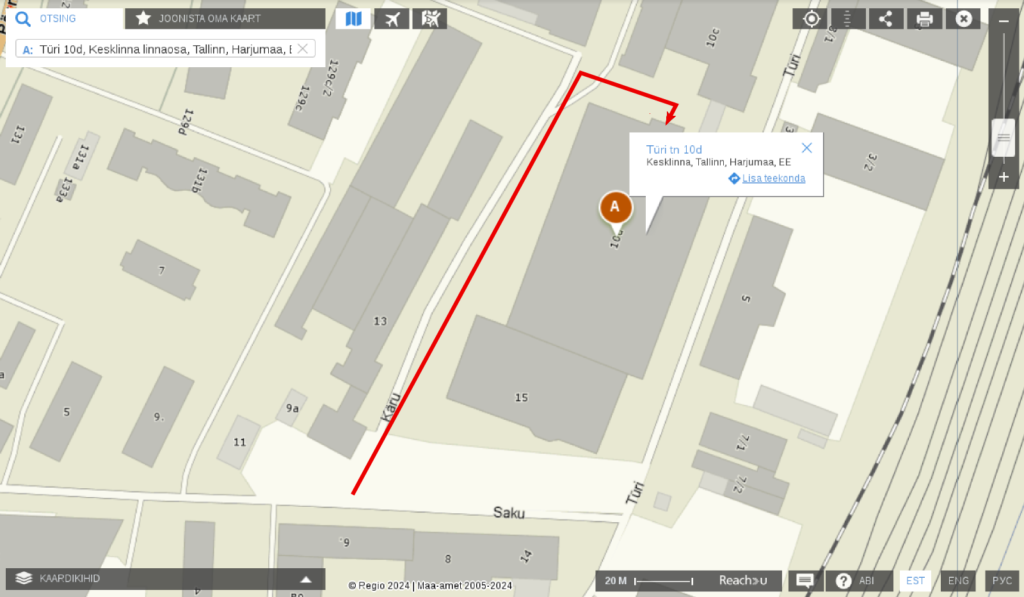Image resolution: width=1024 pixels, height=597 pixels.
Task: Click the print map icon
Action: (924, 19)
